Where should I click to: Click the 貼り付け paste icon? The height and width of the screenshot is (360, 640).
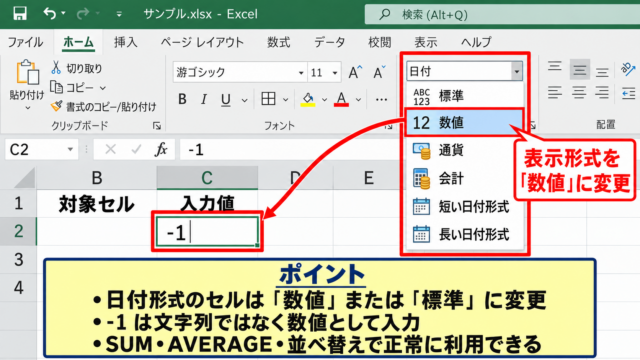point(27,73)
